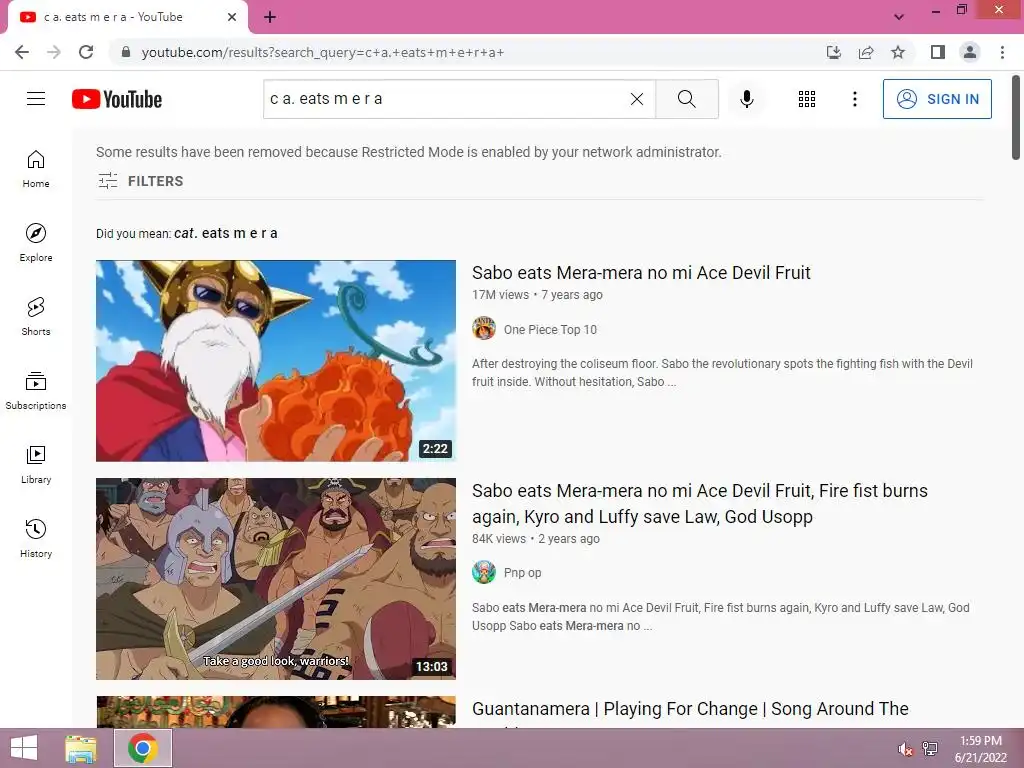The image size is (1024, 768).
Task: Close the 'c a. eats m e r a - YouTube' tab
Action: pos(231,17)
